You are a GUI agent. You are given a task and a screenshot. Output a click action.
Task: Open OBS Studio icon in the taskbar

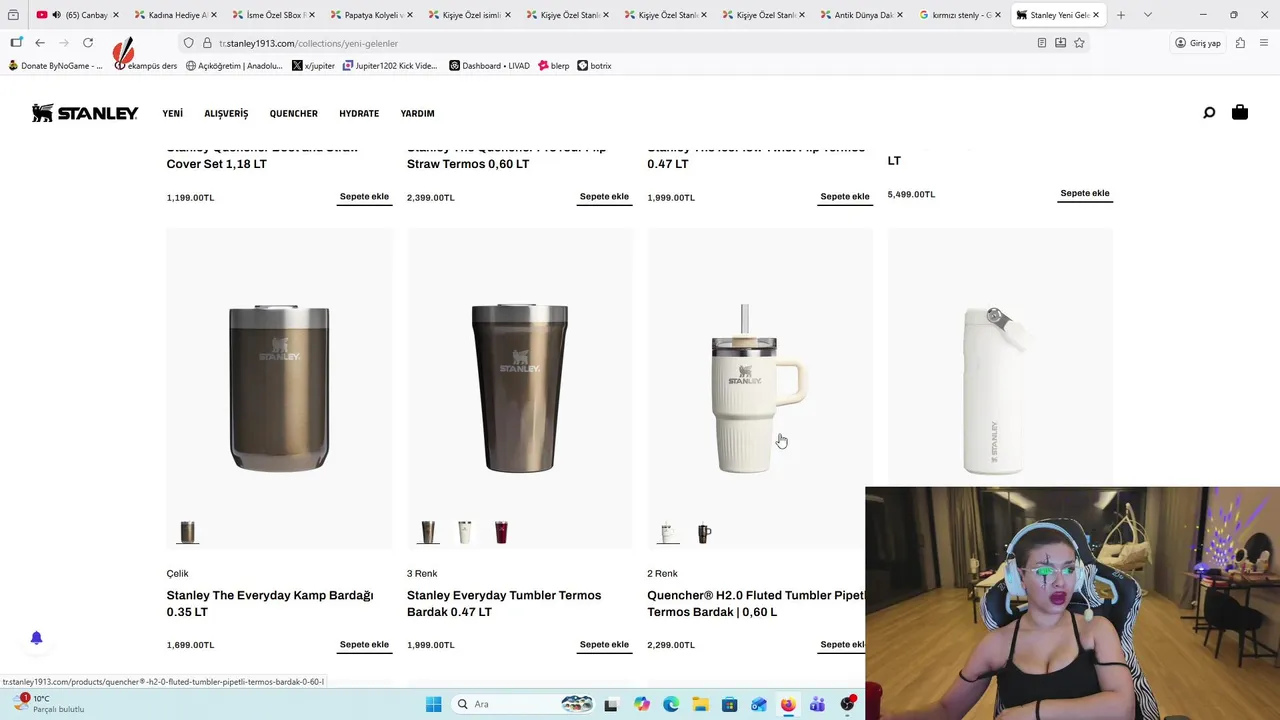pyautogui.click(x=847, y=704)
